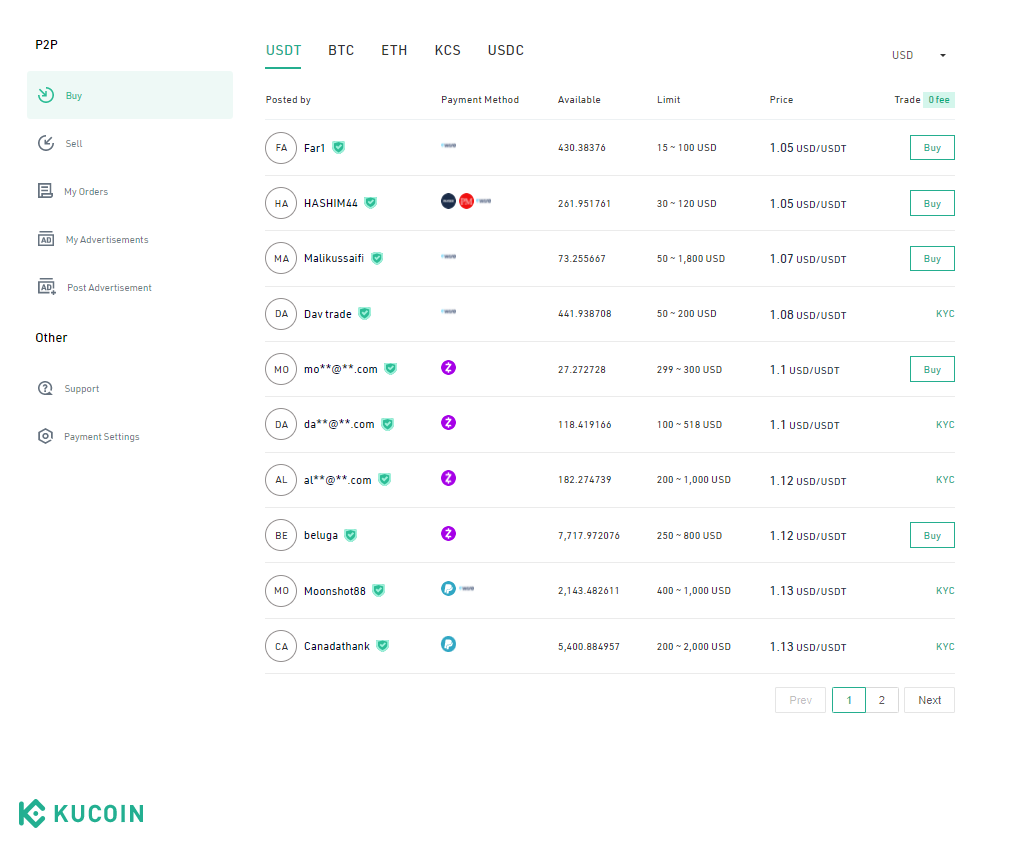Click the Buy clock icon in sidebar

[x=45, y=95]
